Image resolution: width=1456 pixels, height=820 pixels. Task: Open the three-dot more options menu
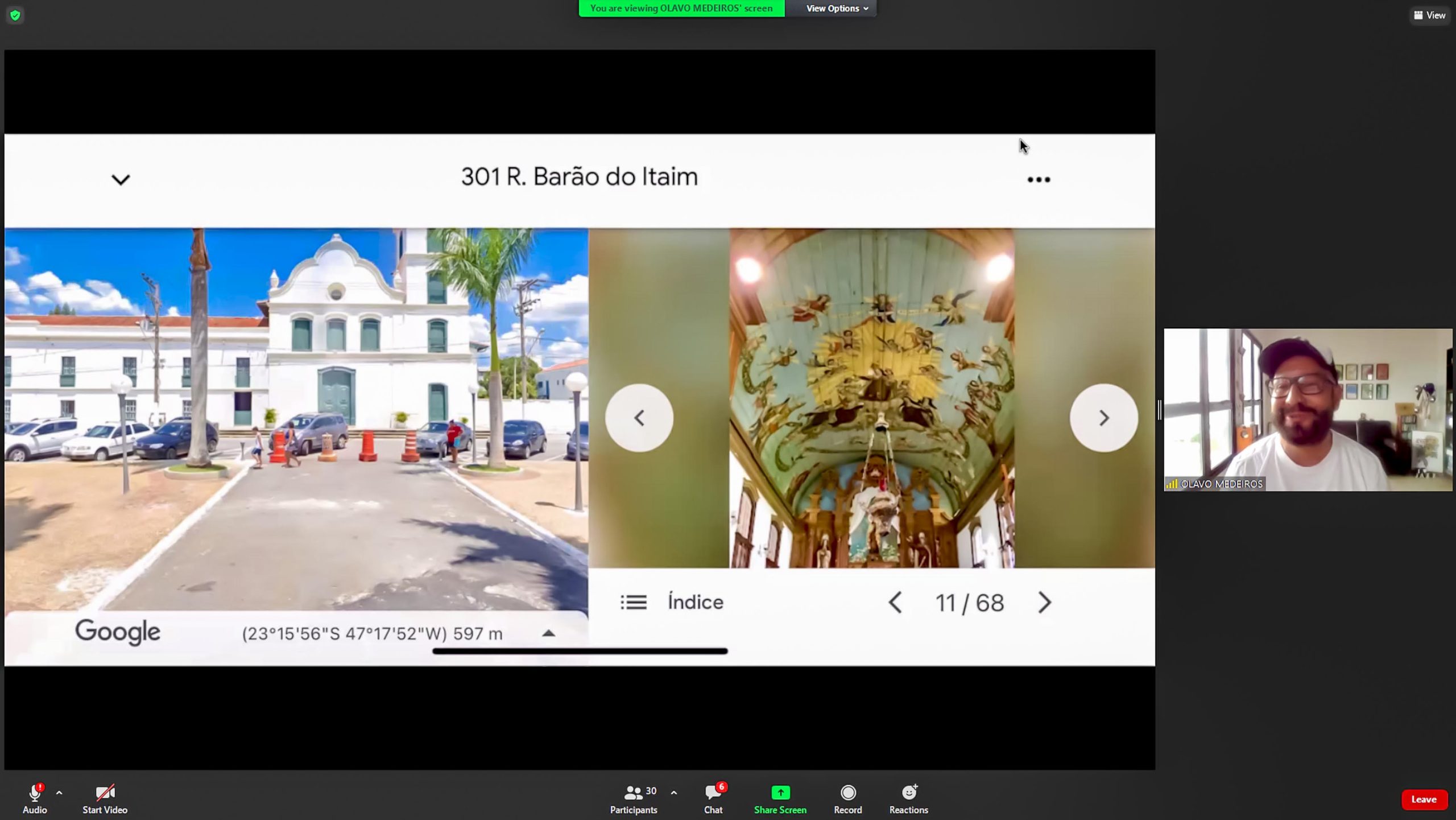tap(1038, 180)
